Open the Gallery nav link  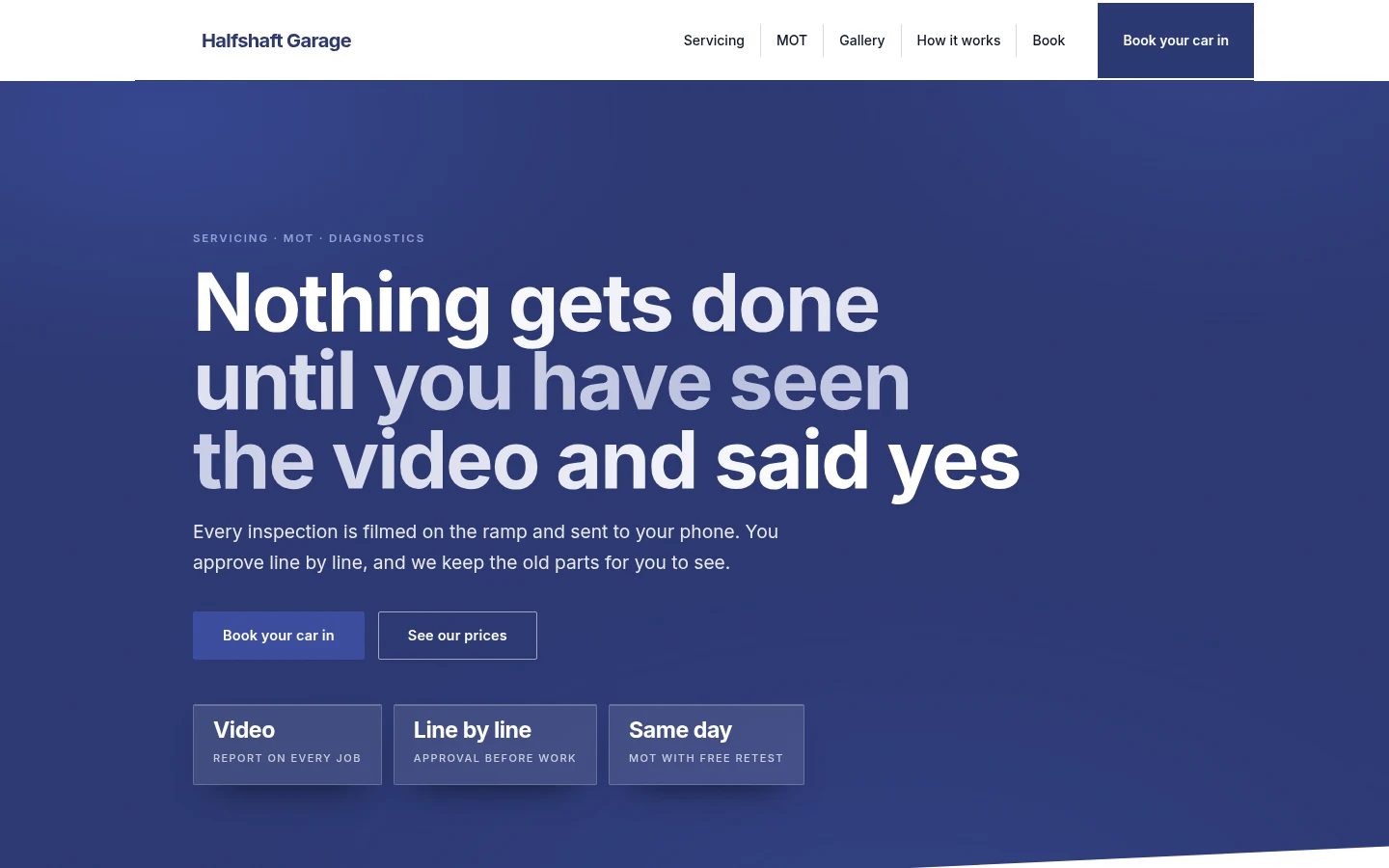pos(861,41)
